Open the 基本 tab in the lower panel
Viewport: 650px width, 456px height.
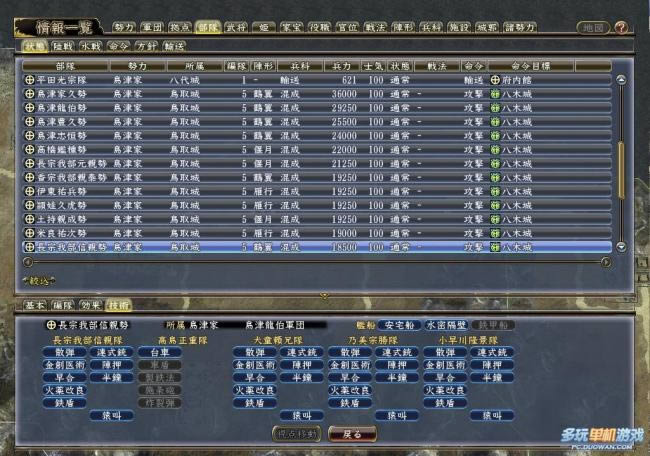(x=35, y=306)
